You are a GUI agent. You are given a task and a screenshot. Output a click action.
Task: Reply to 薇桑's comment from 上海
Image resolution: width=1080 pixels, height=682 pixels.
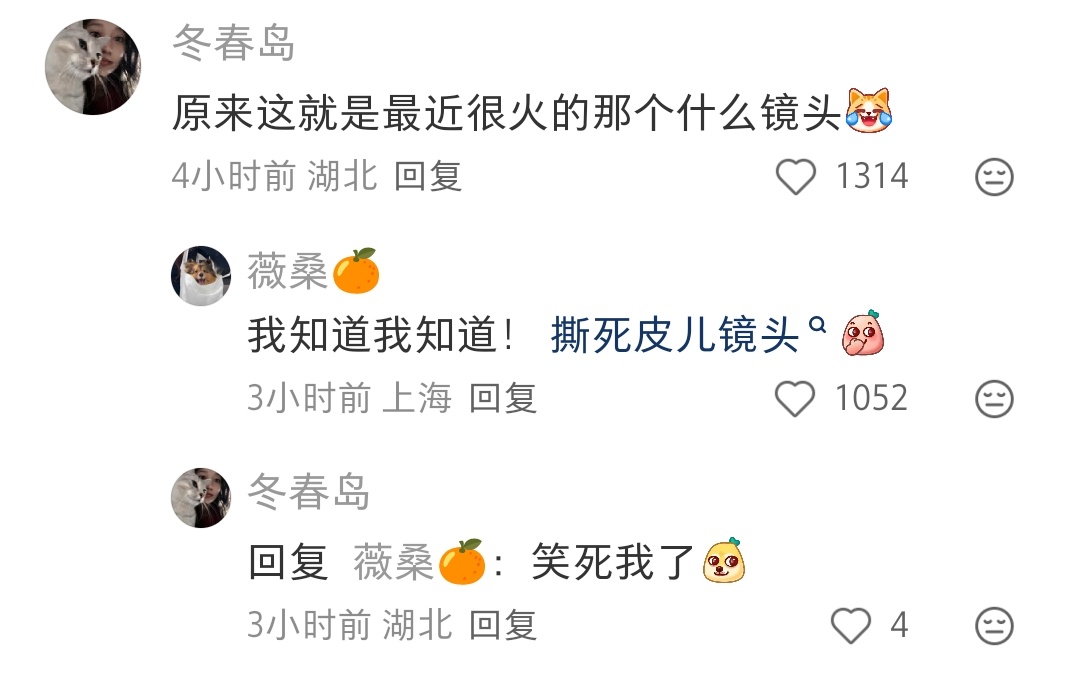(x=503, y=398)
